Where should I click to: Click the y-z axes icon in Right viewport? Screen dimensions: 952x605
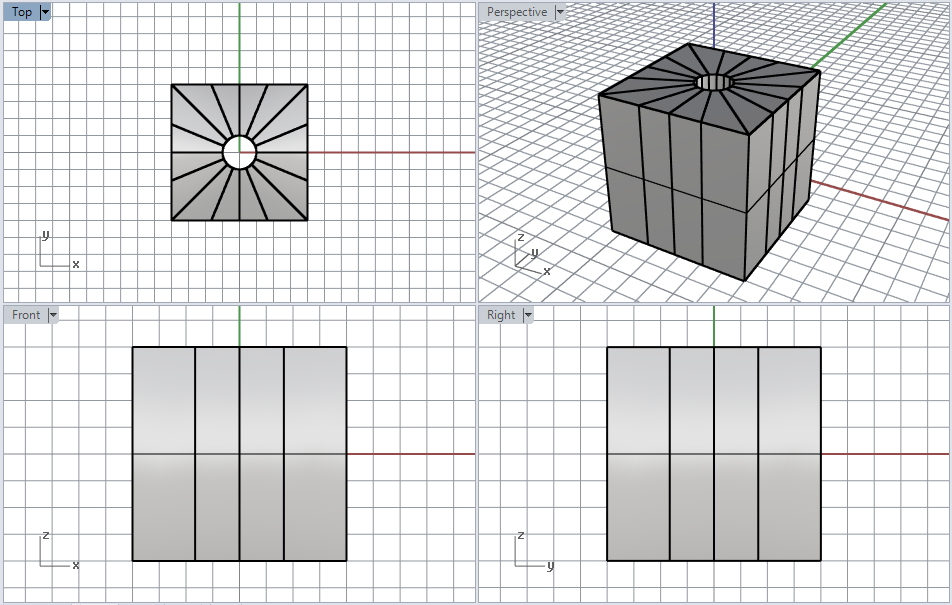(x=531, y=553)
